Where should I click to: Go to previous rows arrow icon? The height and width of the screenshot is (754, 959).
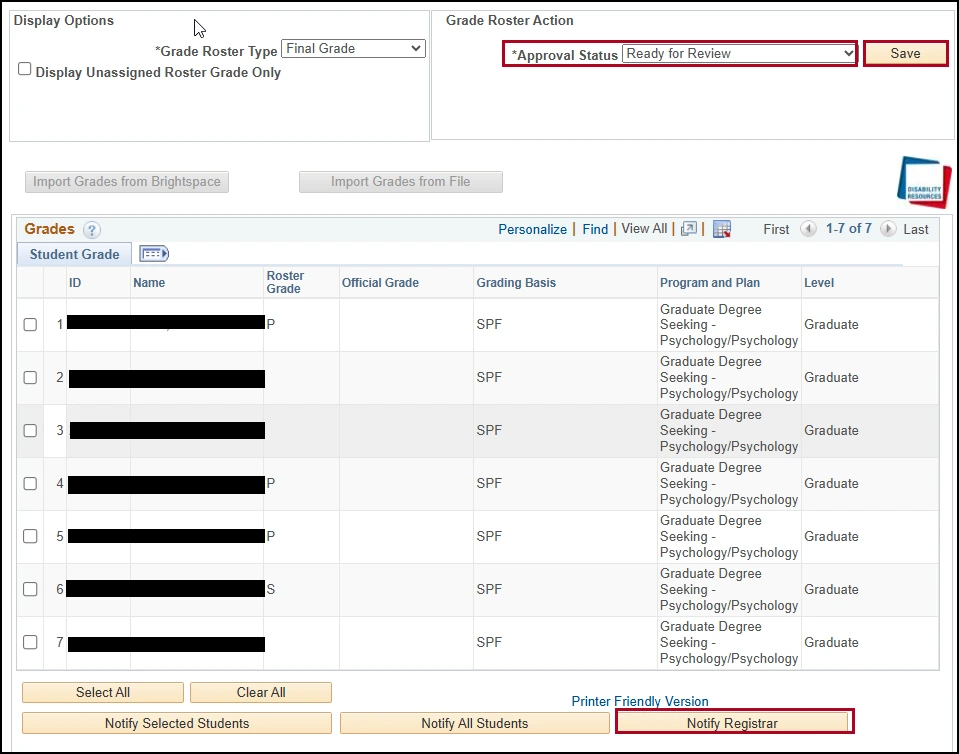(808, 229)
